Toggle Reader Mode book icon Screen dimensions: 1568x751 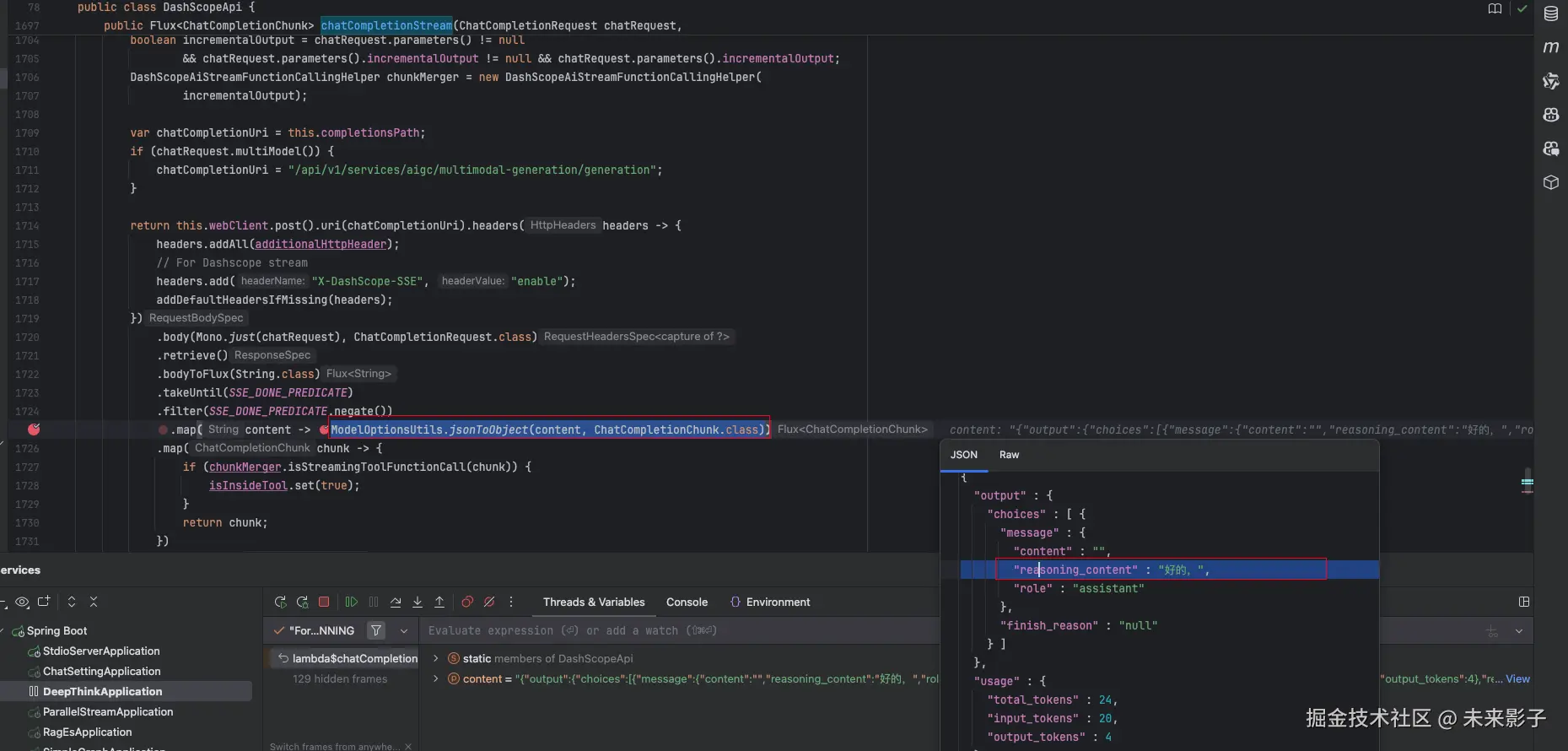[1495, 9]
